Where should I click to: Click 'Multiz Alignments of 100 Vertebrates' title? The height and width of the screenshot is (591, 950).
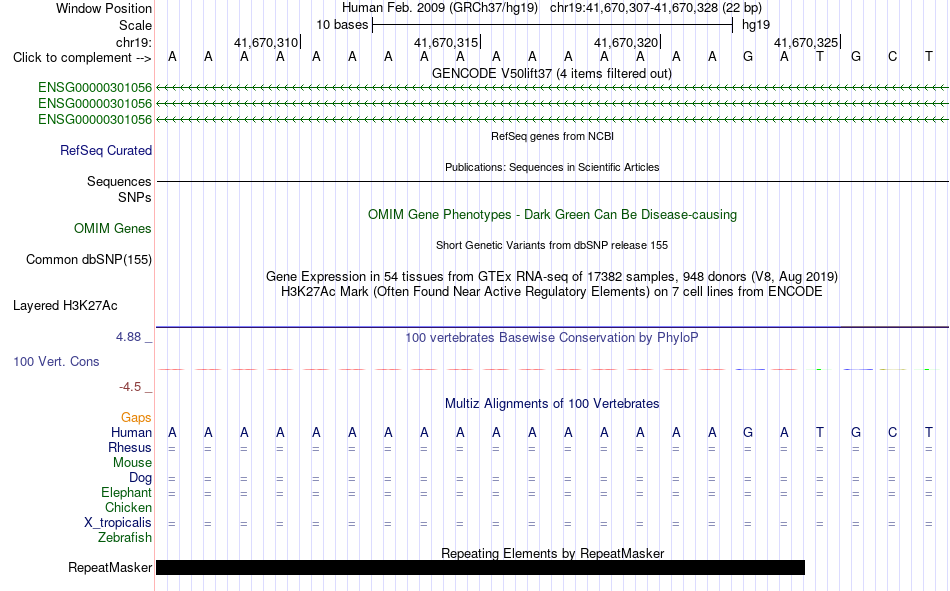(552, 404)
